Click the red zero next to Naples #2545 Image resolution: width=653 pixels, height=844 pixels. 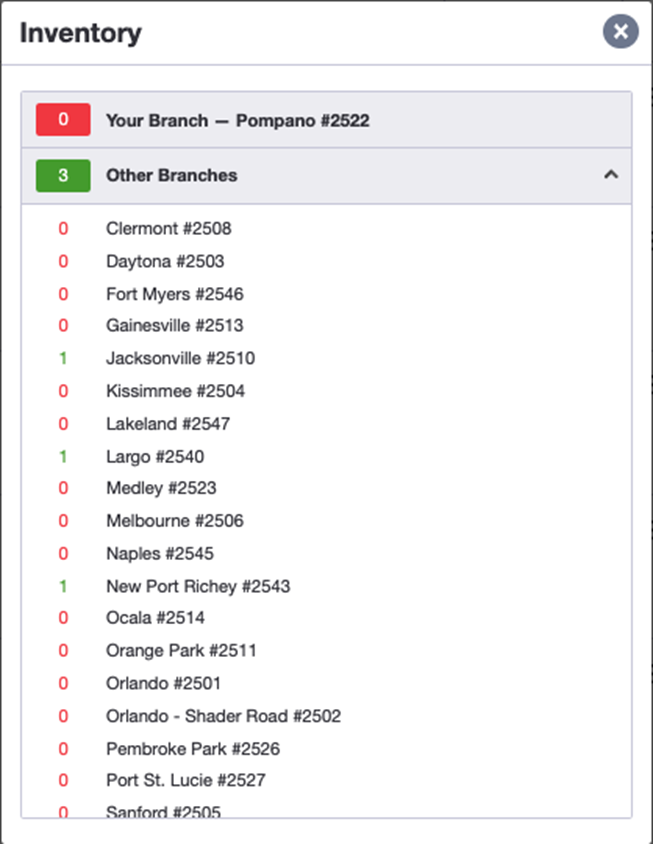click(62, 553)
